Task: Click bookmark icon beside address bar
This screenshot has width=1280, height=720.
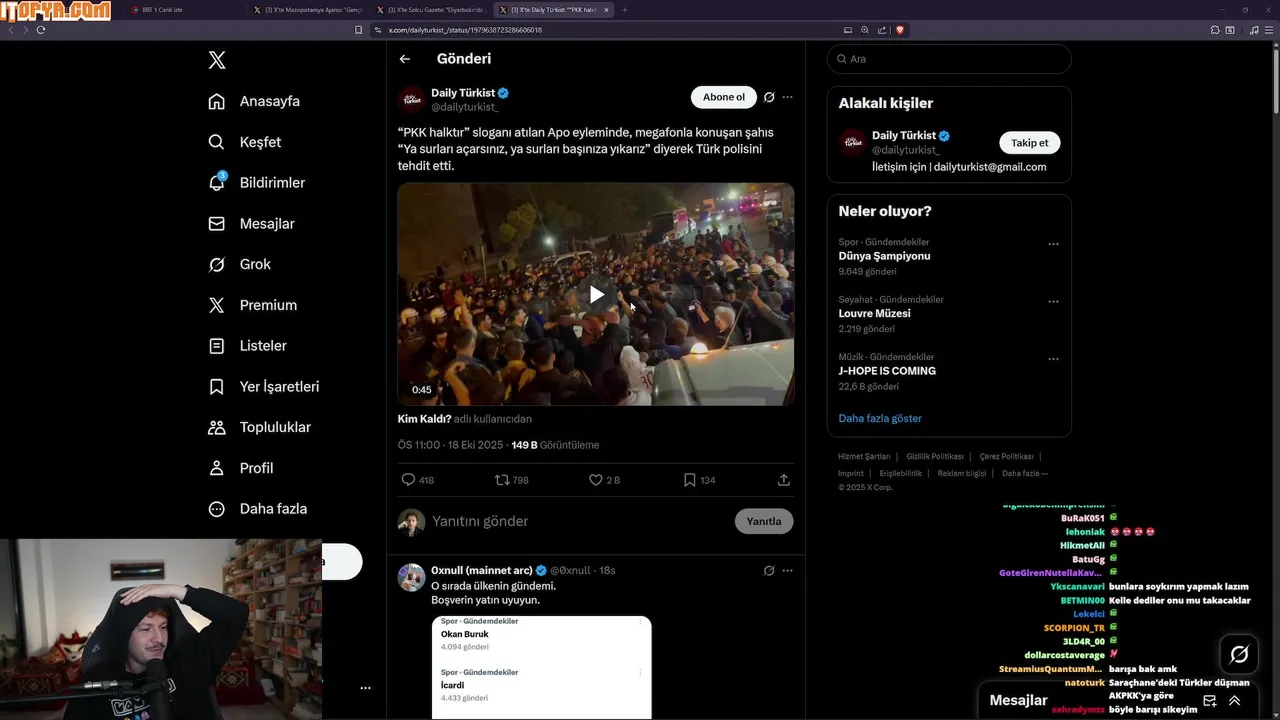Action: point(358,30)
